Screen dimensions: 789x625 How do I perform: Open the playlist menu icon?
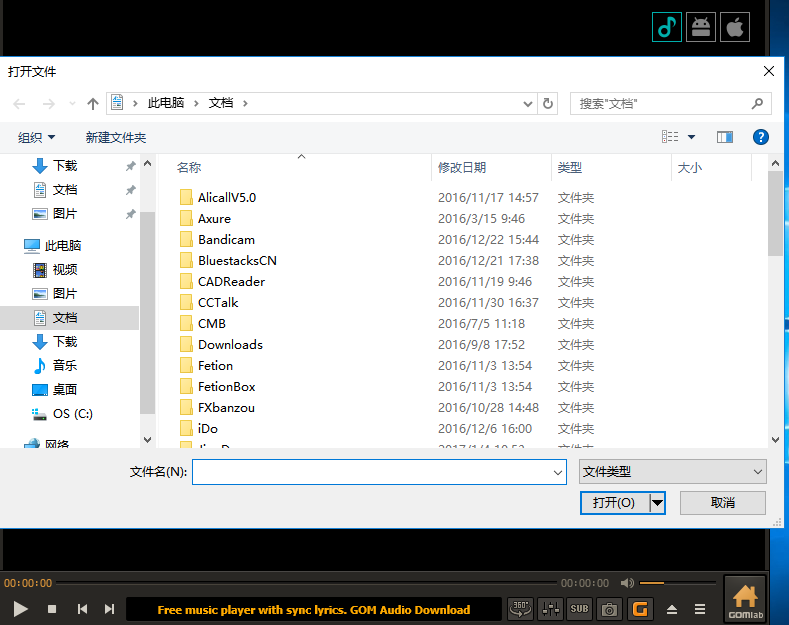tap(701, 609)
